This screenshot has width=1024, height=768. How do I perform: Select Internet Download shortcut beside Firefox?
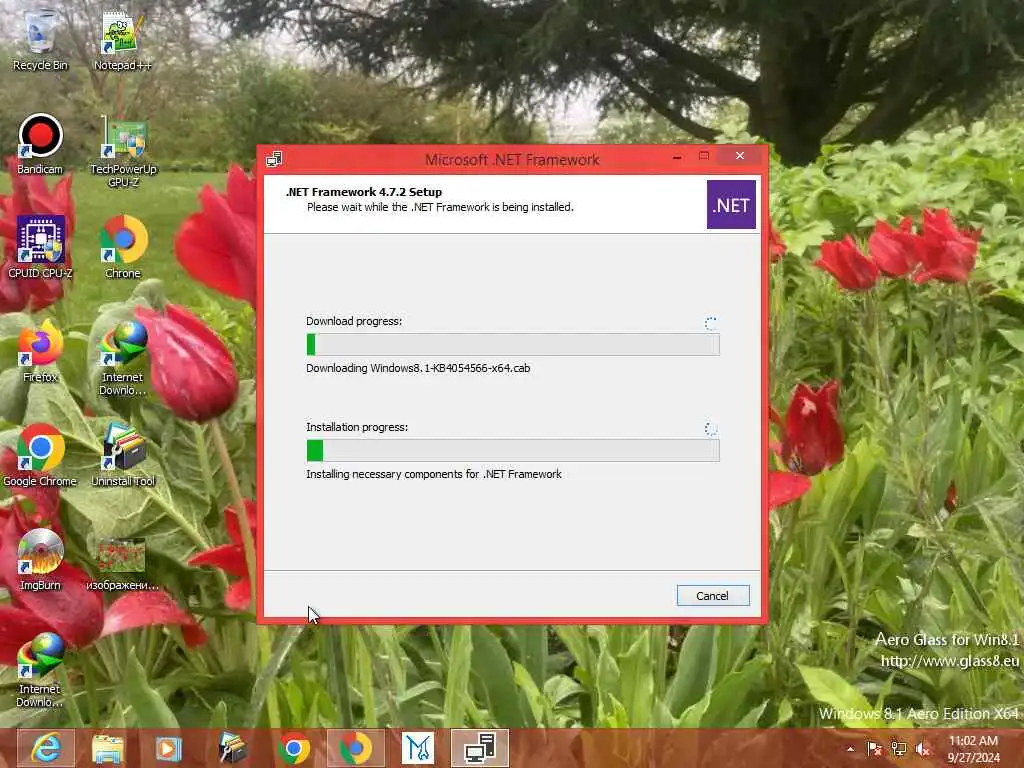click(123, 358)
